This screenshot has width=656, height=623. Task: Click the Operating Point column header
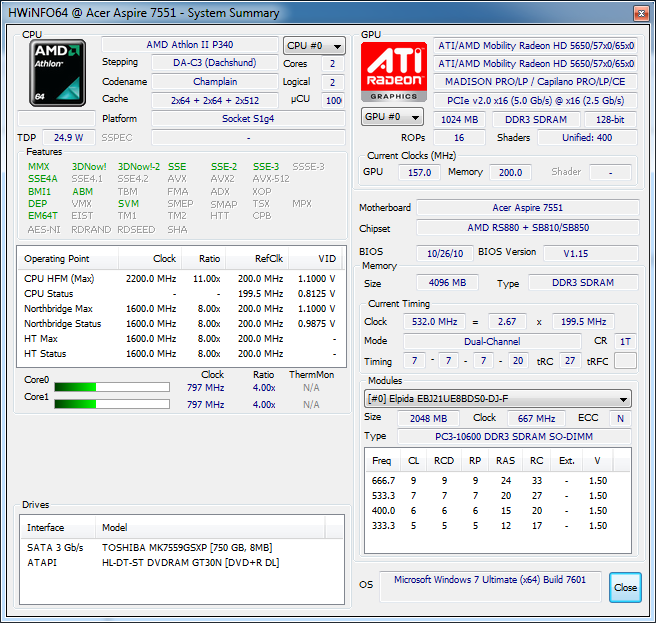point(58,257)
